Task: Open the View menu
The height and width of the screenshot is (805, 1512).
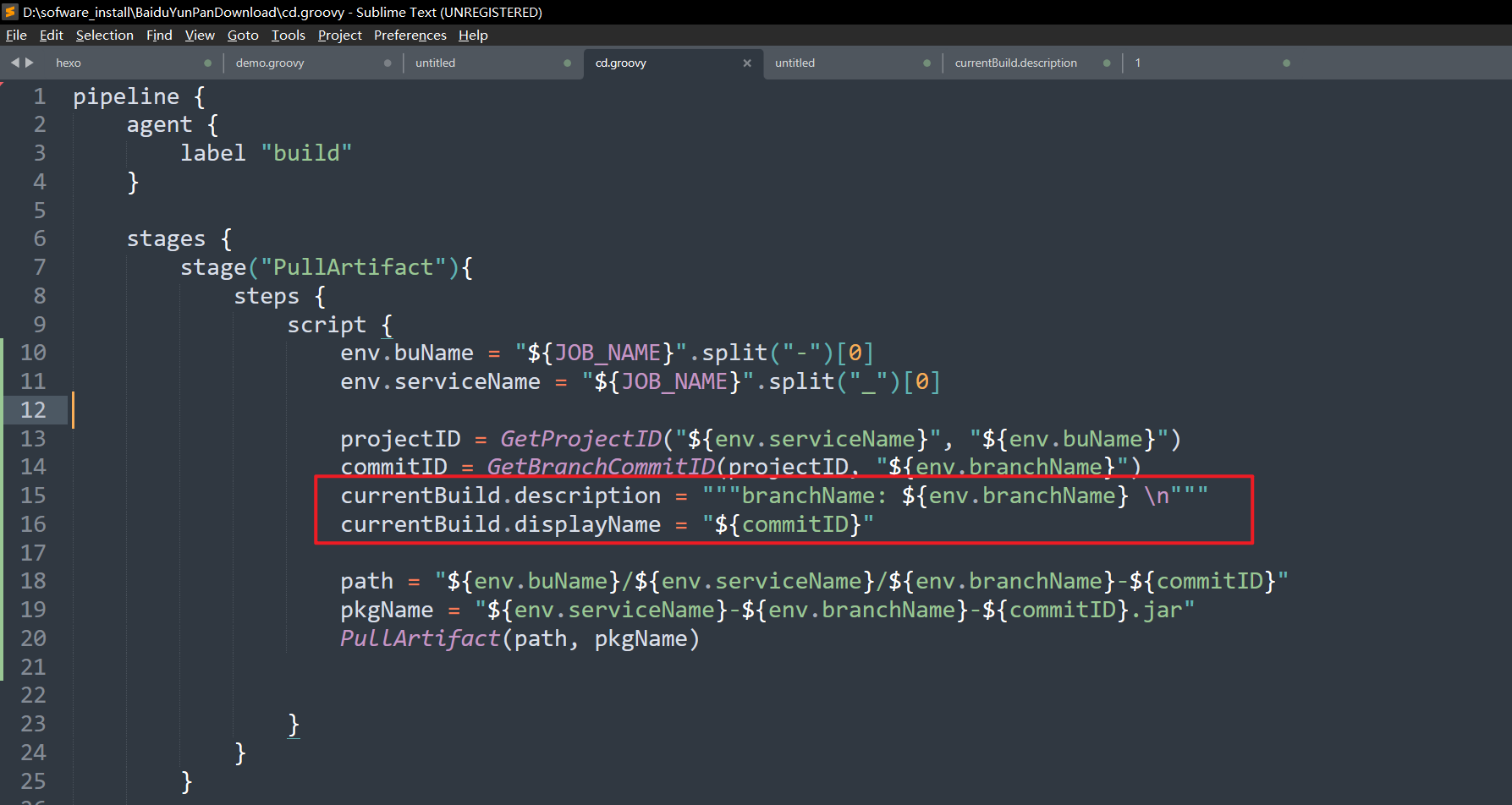Action: pyautogui.click(x=200, y=35)
